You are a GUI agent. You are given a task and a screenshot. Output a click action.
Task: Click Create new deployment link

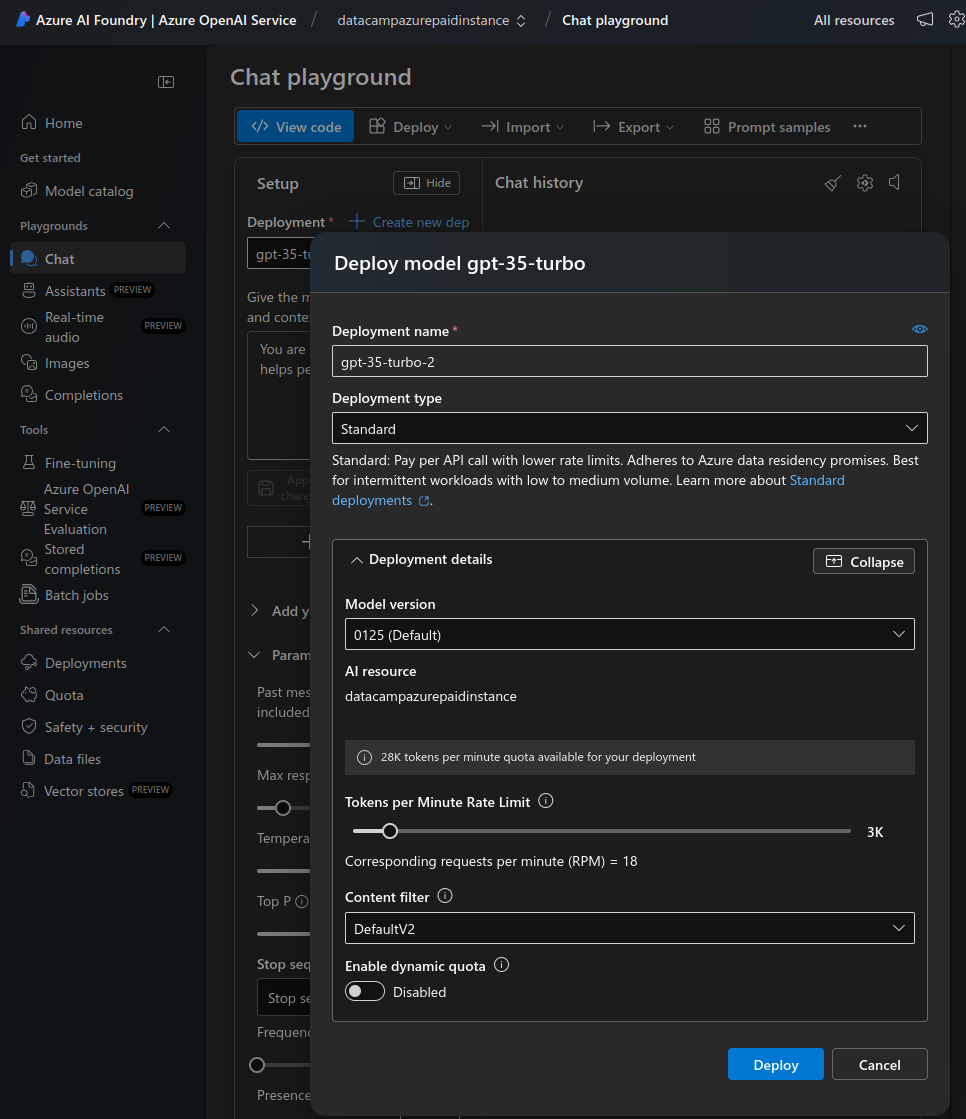(410, 222)
